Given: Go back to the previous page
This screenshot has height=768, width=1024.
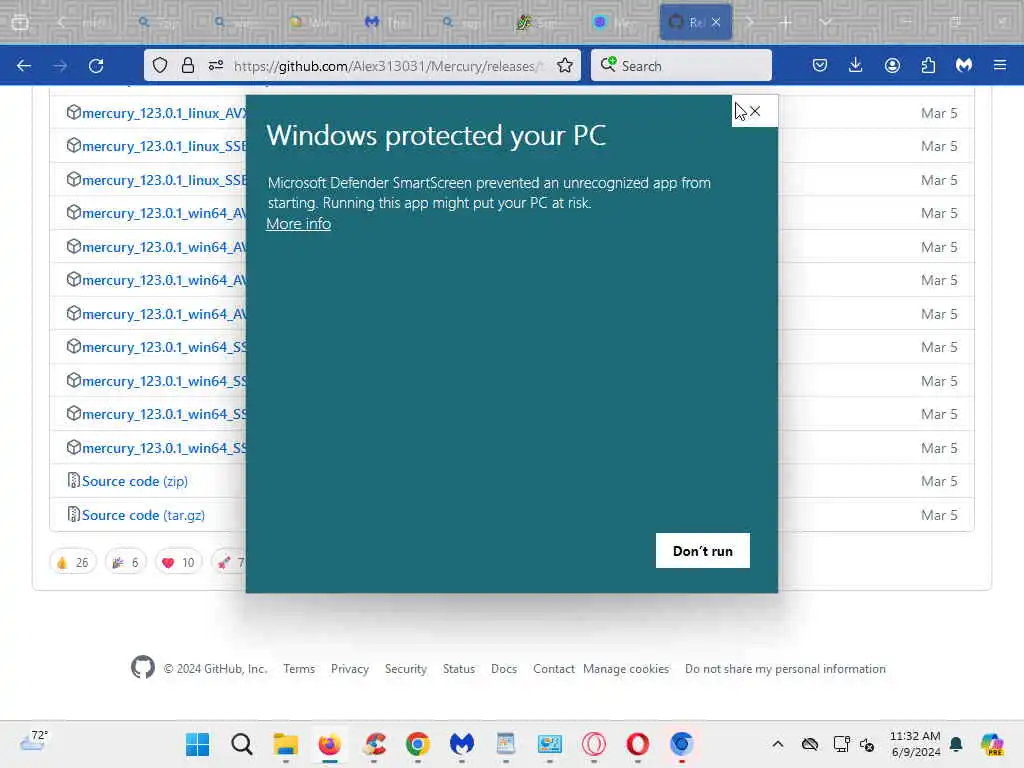Looking at the screenshot, I should [24, 65].
